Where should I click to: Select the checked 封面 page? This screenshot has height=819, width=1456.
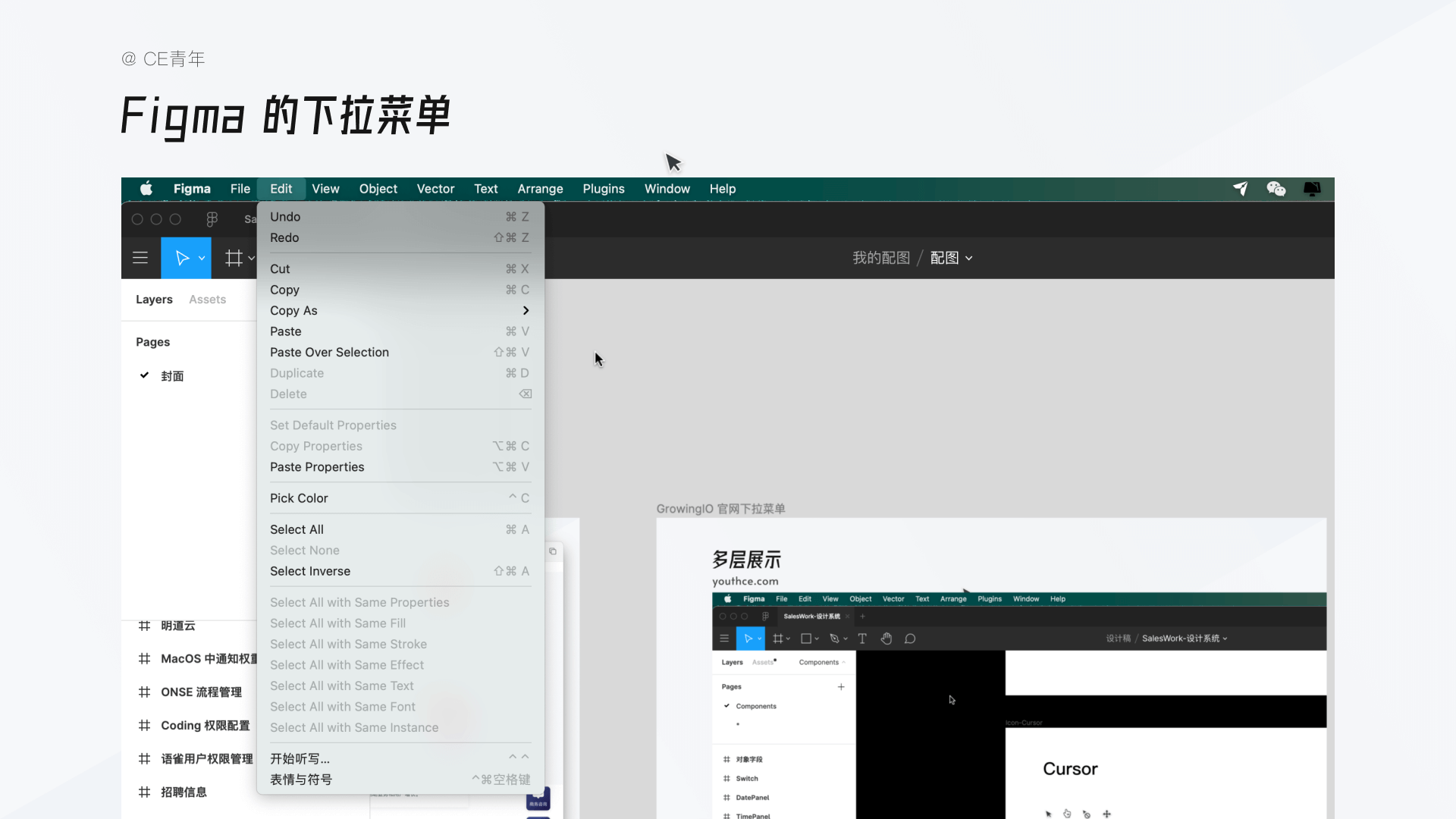172,376
